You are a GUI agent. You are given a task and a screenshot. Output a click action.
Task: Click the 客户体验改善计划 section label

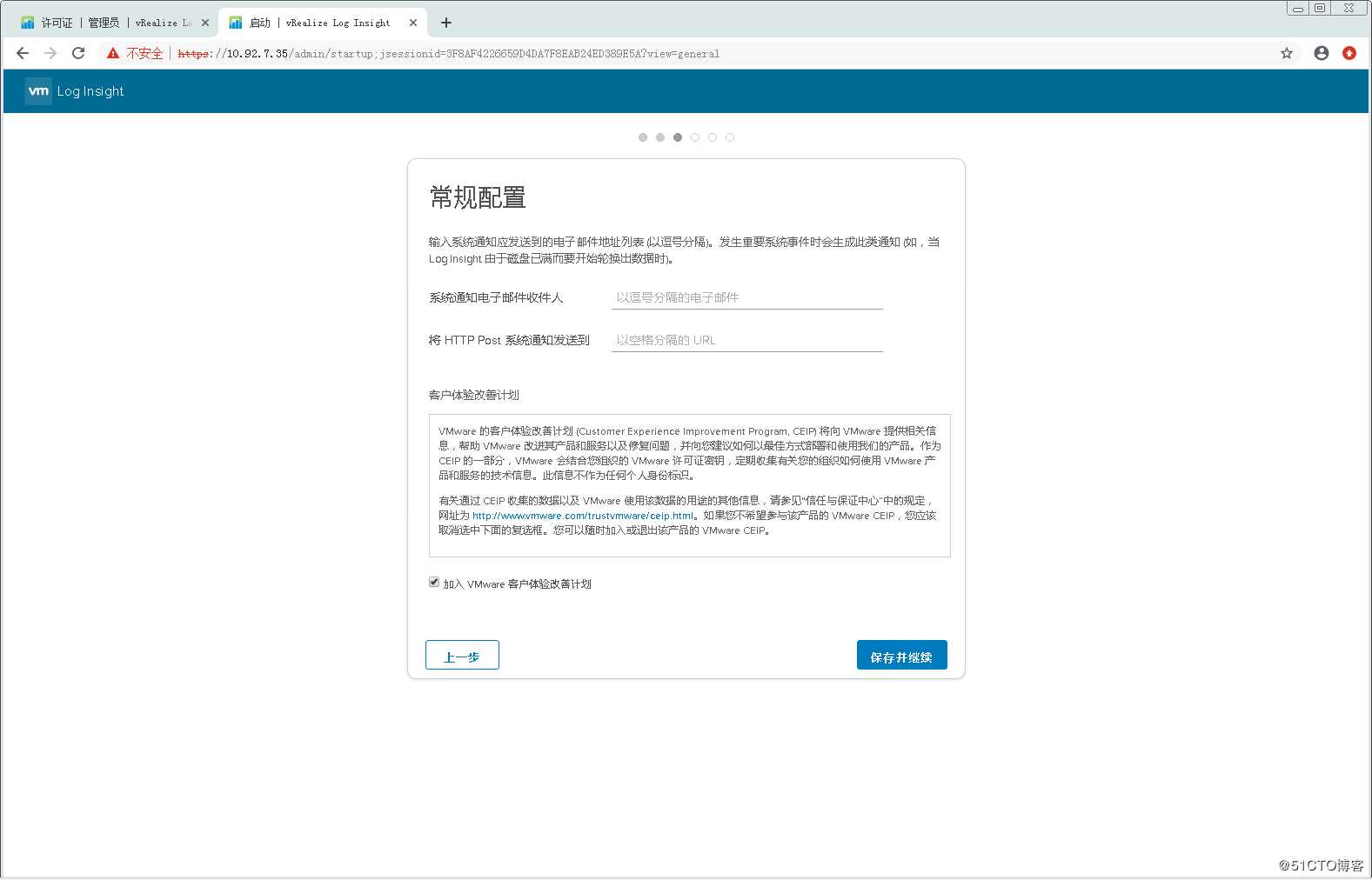click(474, 395)
